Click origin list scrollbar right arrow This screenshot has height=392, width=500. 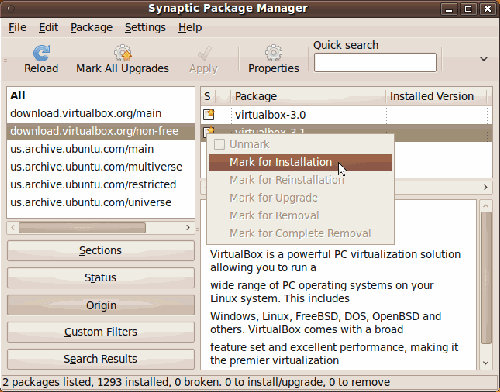(x=188, y=228)
